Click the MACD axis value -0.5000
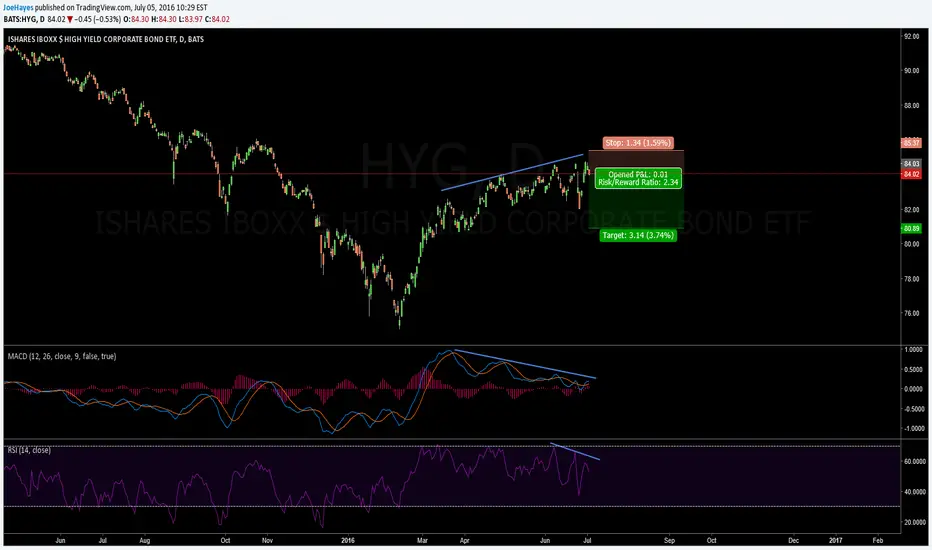 point(913,408)
